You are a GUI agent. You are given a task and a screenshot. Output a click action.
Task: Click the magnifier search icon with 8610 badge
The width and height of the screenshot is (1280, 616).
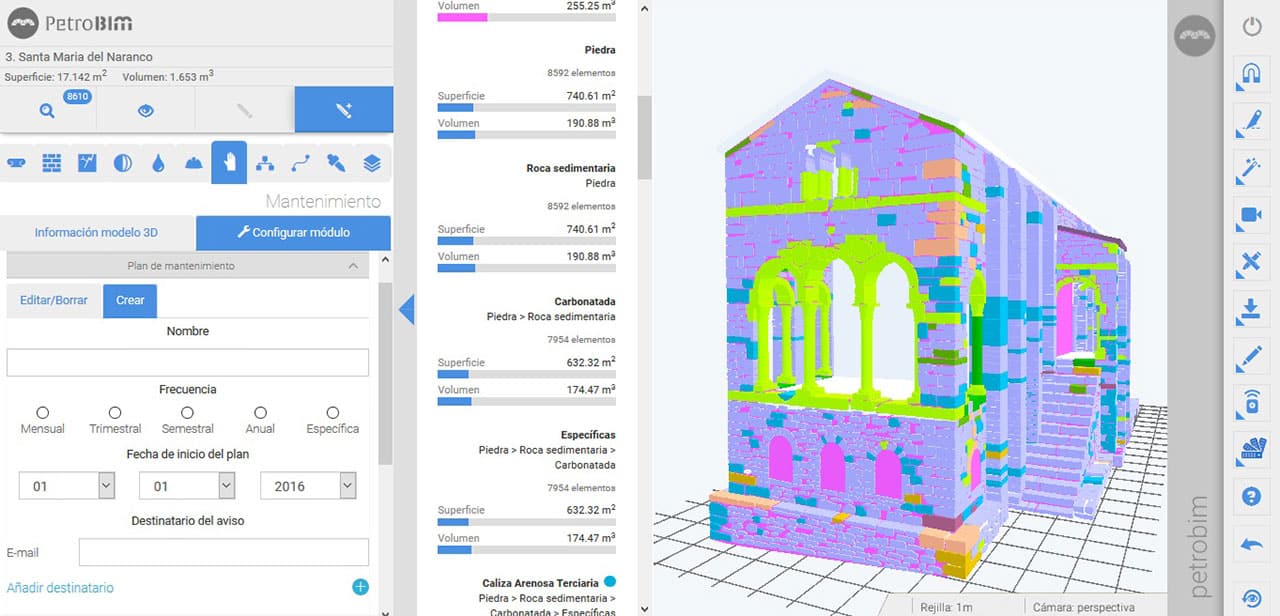click(47, 111)
